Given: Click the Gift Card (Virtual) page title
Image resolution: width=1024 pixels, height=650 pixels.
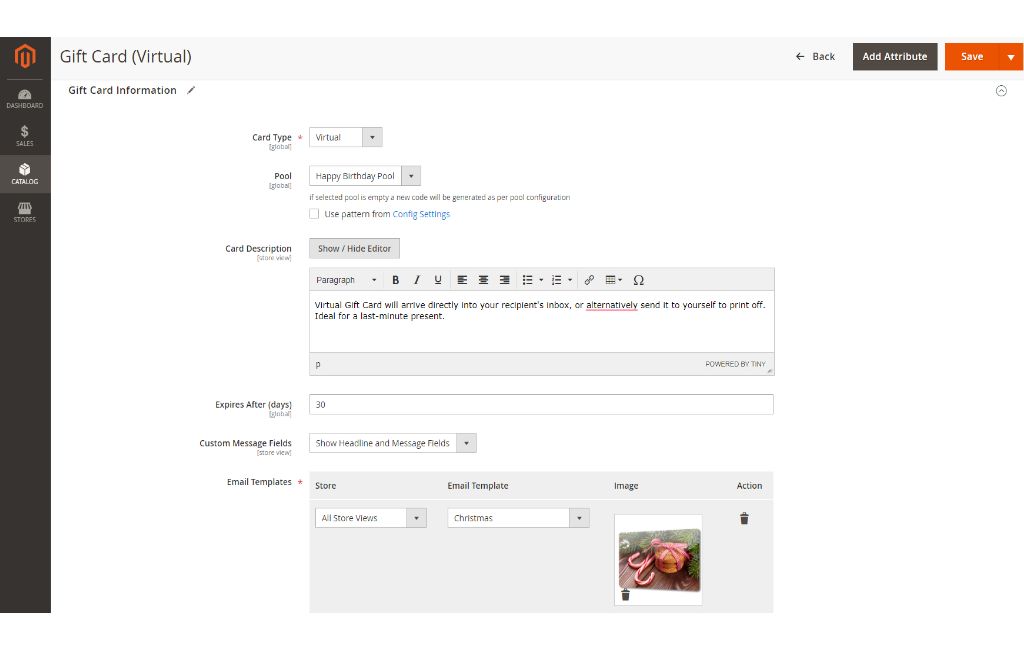Looking at the screenshot, I should tap(125, 56).
